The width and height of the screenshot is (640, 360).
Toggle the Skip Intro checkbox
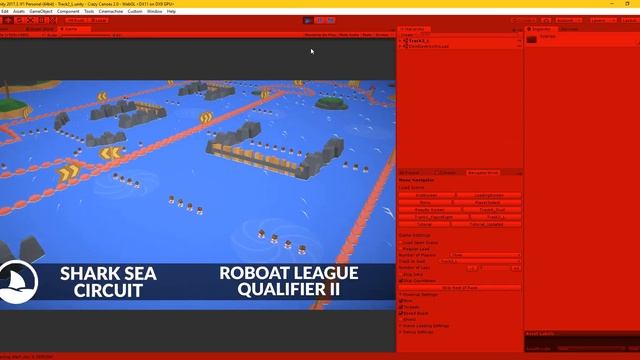pos(400,275)
